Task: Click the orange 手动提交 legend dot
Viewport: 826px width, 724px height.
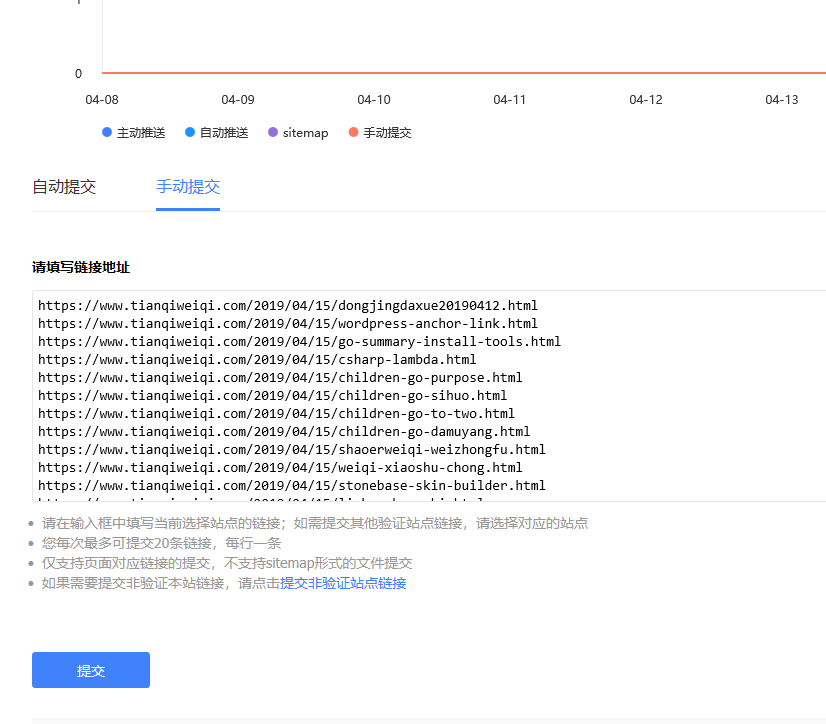Action: point(353,133)
